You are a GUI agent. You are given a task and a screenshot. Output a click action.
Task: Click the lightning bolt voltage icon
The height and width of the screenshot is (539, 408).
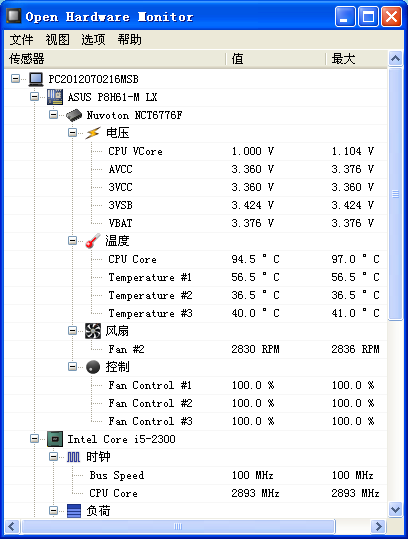pos(93,133)
